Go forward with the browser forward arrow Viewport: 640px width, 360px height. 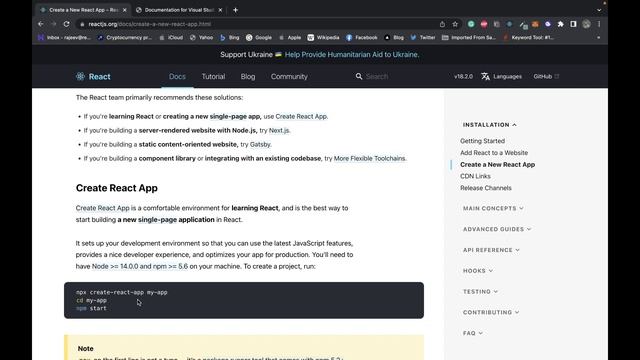point(53,24)
